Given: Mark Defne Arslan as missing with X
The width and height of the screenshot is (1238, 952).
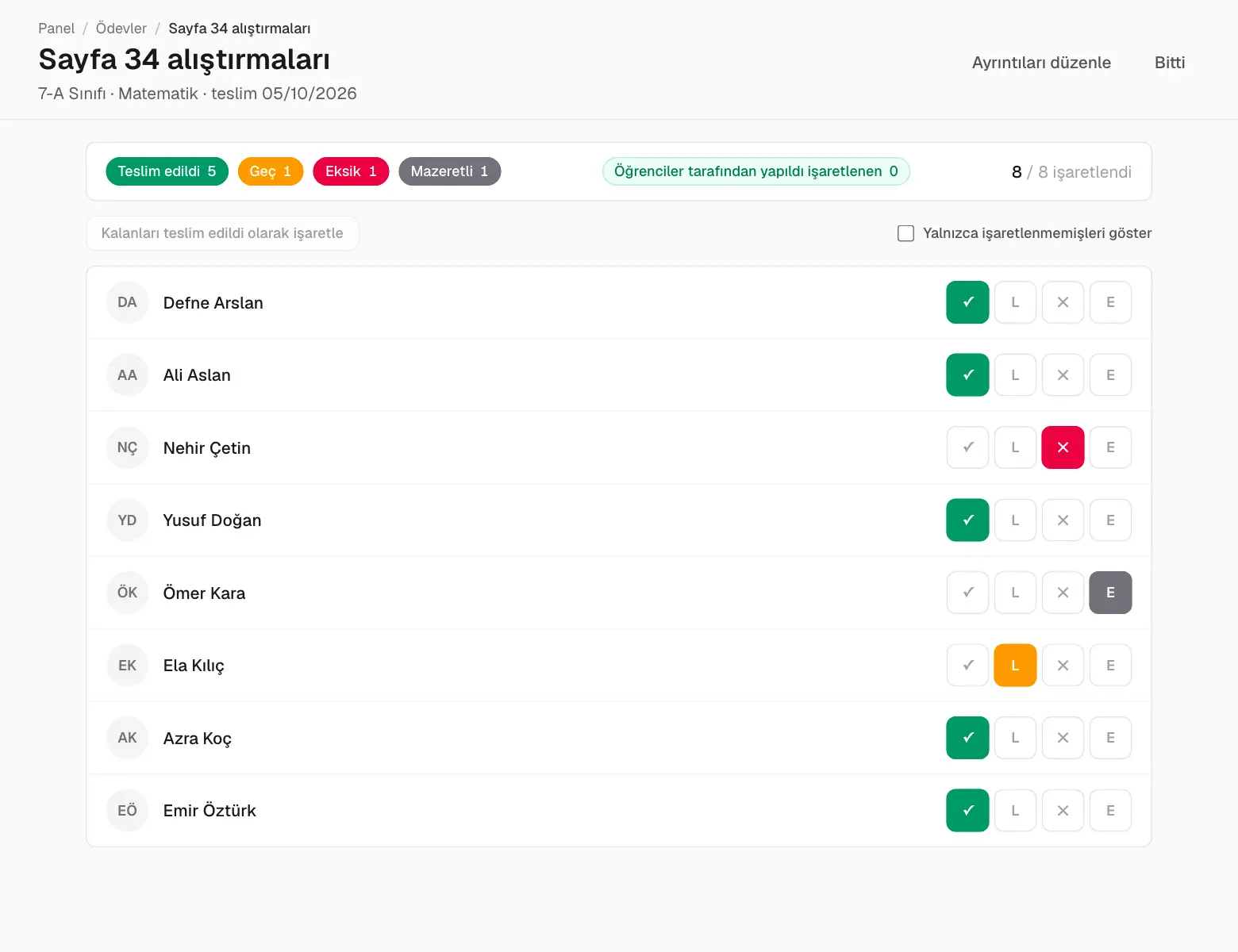Looking at the screenshot, I should (1063, 302).
